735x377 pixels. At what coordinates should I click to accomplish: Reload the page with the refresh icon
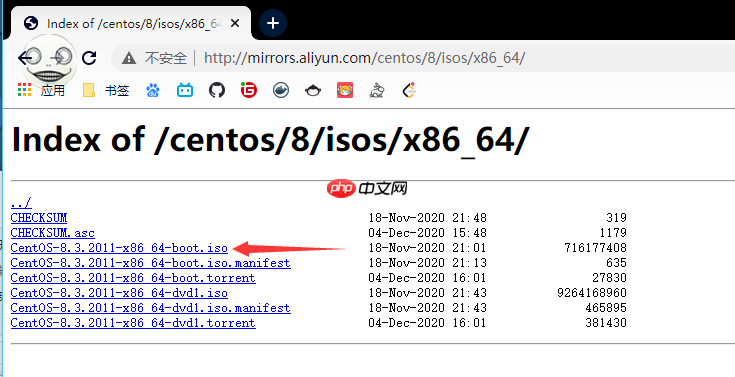pos(89,58)
